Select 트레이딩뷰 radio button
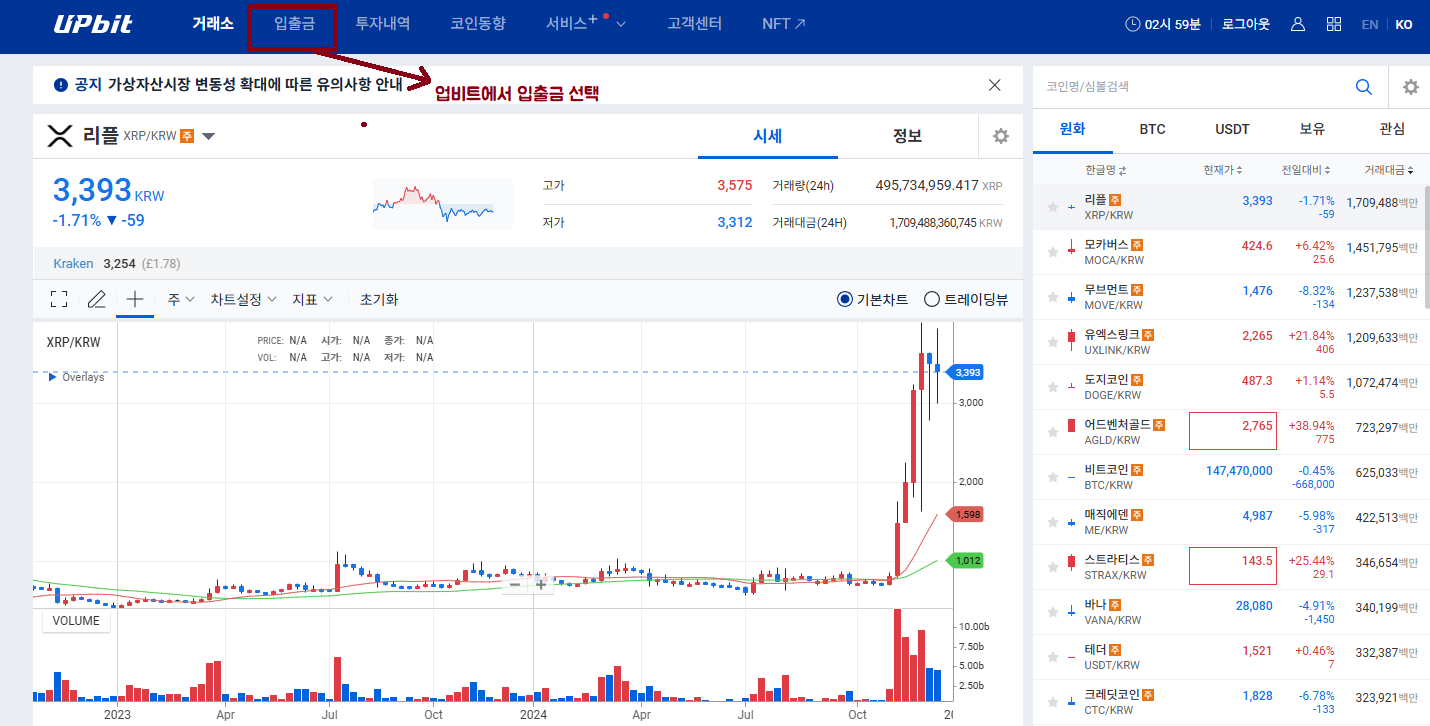 (932, 299)
